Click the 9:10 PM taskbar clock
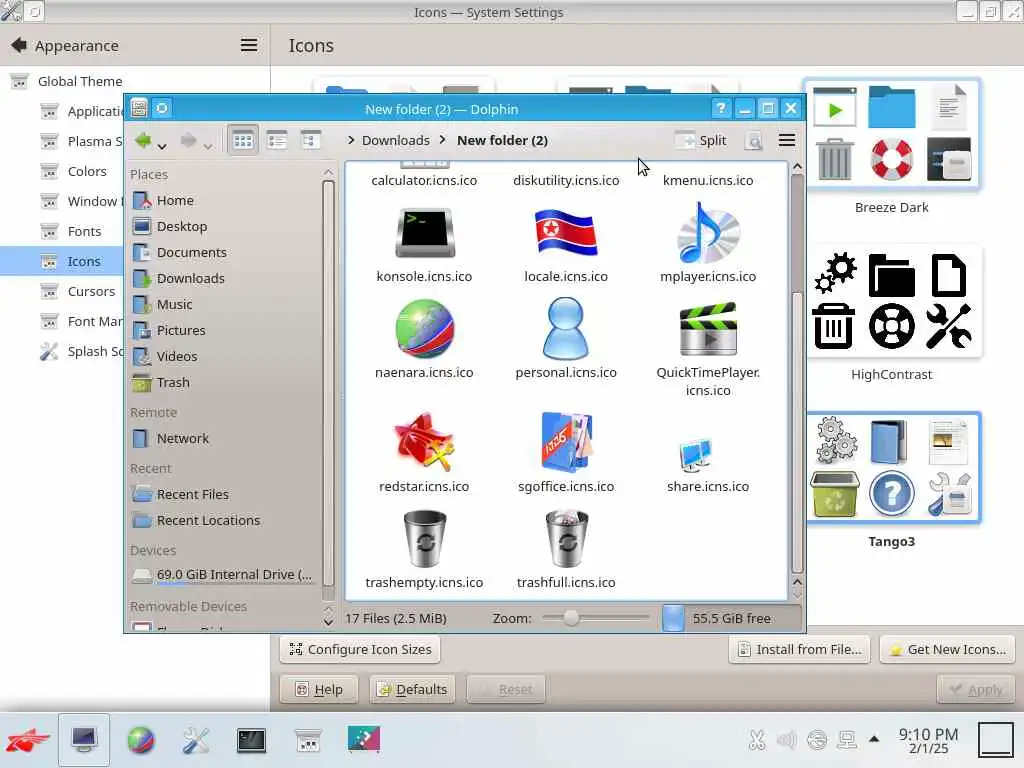This screenshot has height=768, width=1024. point(928,740)
